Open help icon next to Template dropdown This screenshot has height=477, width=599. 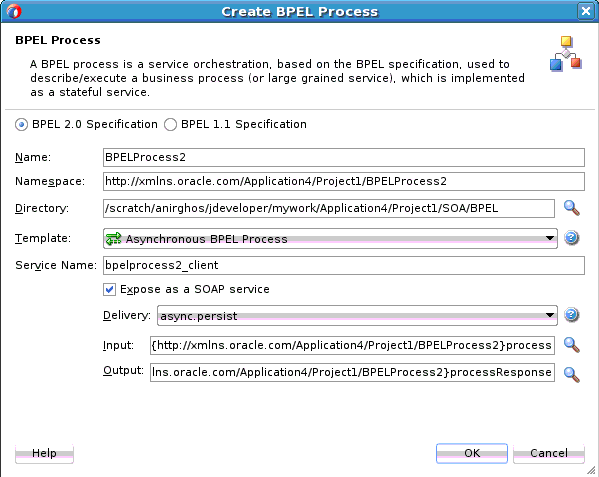571,238
